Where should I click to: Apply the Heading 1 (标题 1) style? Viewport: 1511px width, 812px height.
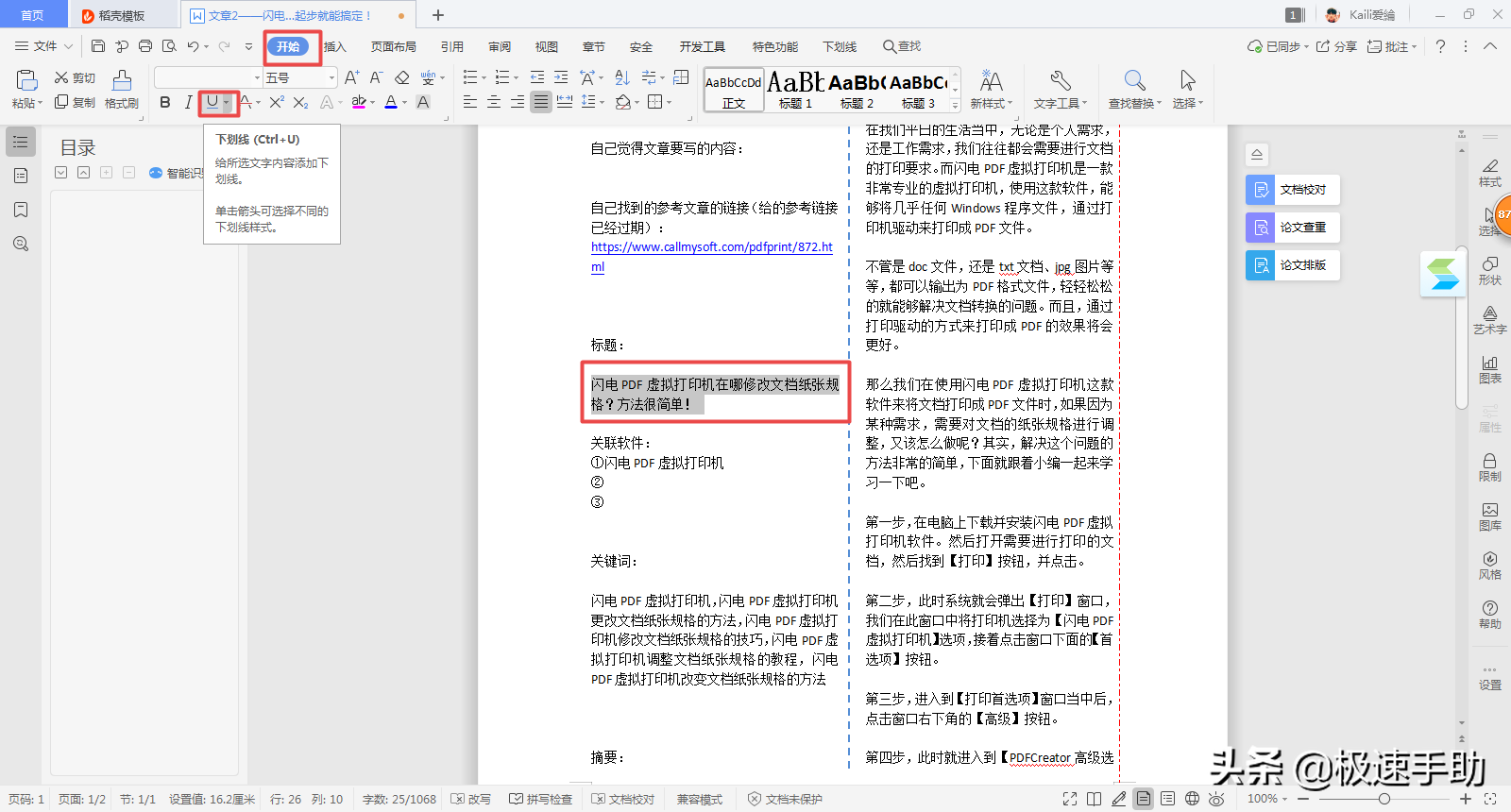[x=795, y=91]
